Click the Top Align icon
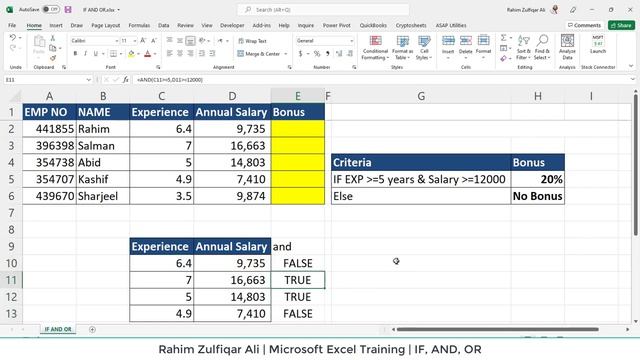Viewport: 640px width, 360px height. [170, 40]
